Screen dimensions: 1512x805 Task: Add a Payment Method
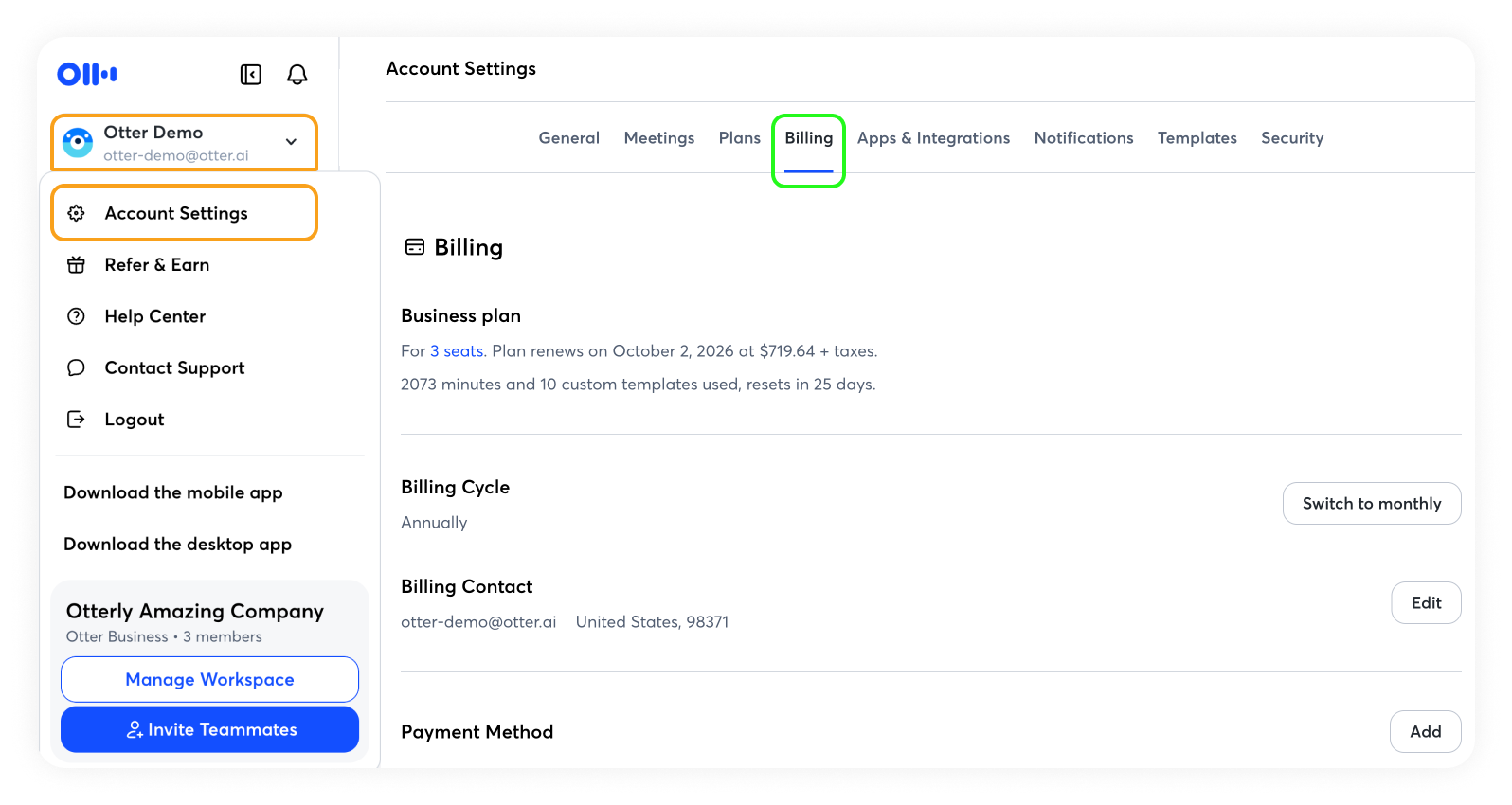[1425, 732]
